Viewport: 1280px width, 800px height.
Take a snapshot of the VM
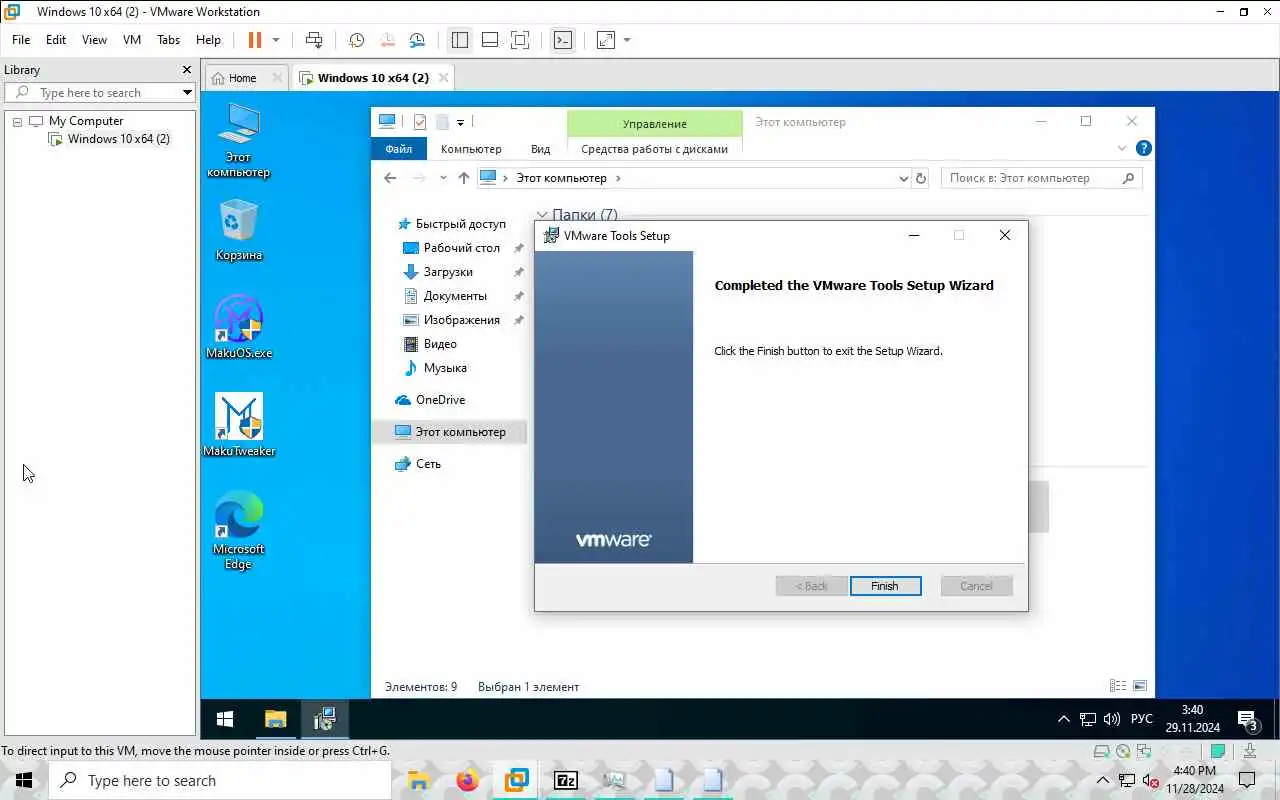[x=356, y=40]
